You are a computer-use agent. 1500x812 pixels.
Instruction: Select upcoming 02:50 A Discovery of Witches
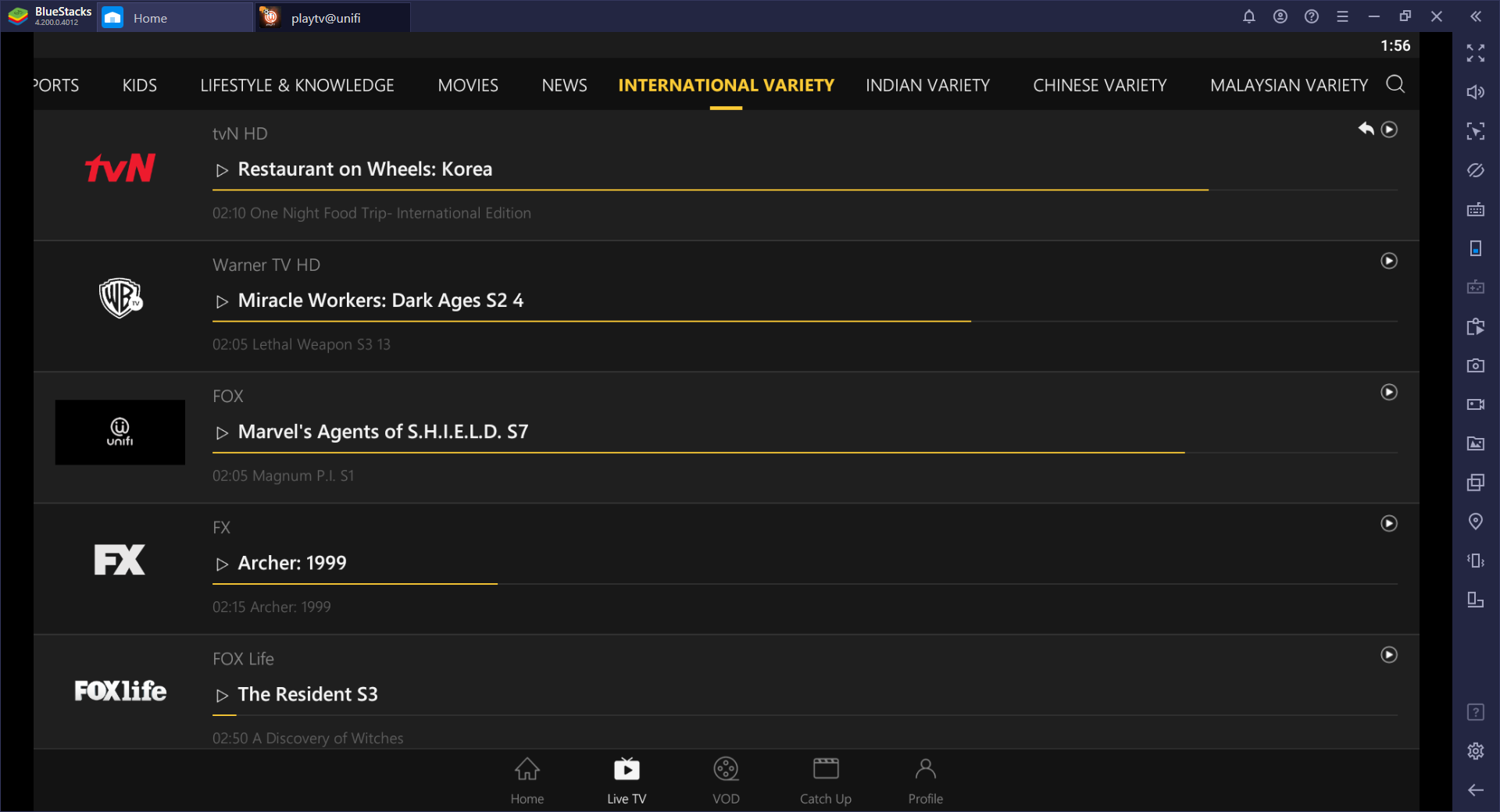[308, 738]
